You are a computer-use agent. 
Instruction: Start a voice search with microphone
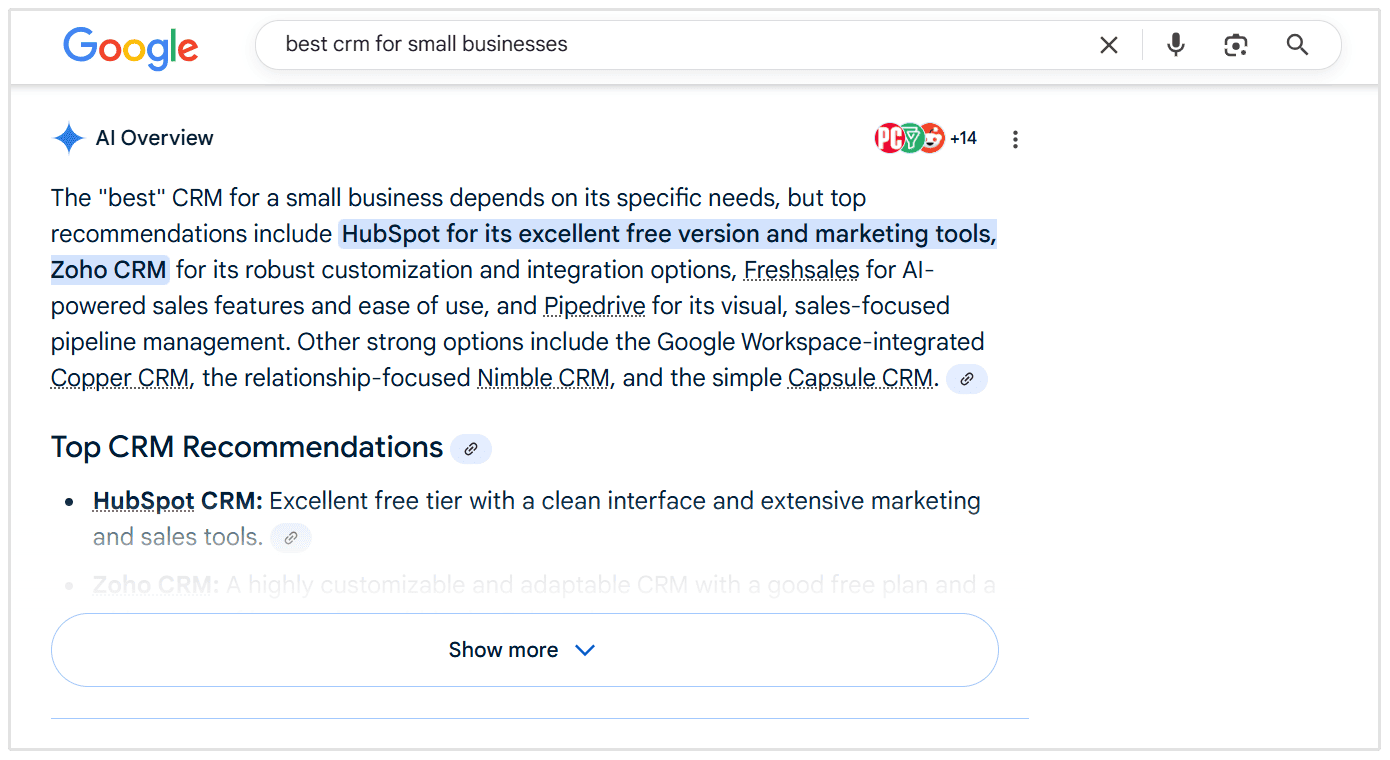click(x=1176, y=45)
